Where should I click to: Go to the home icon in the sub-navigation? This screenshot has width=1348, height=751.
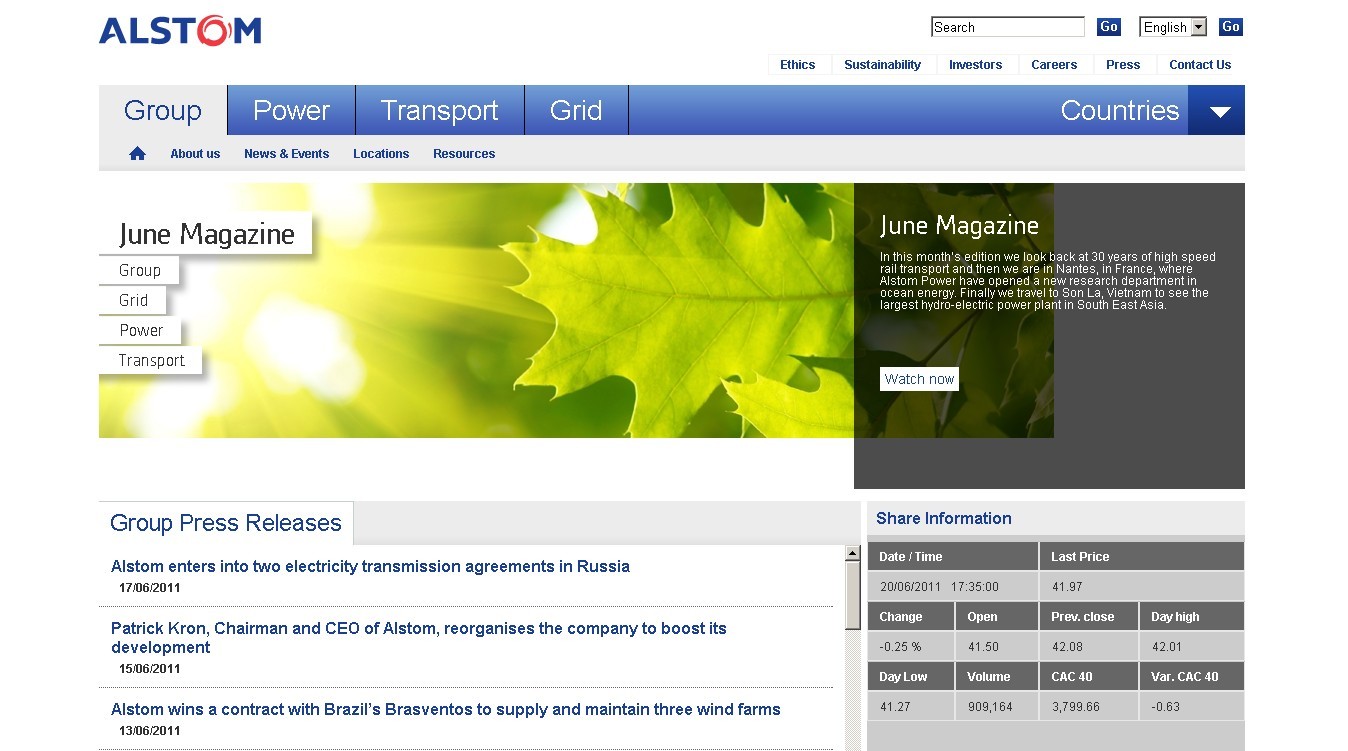click(x=137, y=153)
